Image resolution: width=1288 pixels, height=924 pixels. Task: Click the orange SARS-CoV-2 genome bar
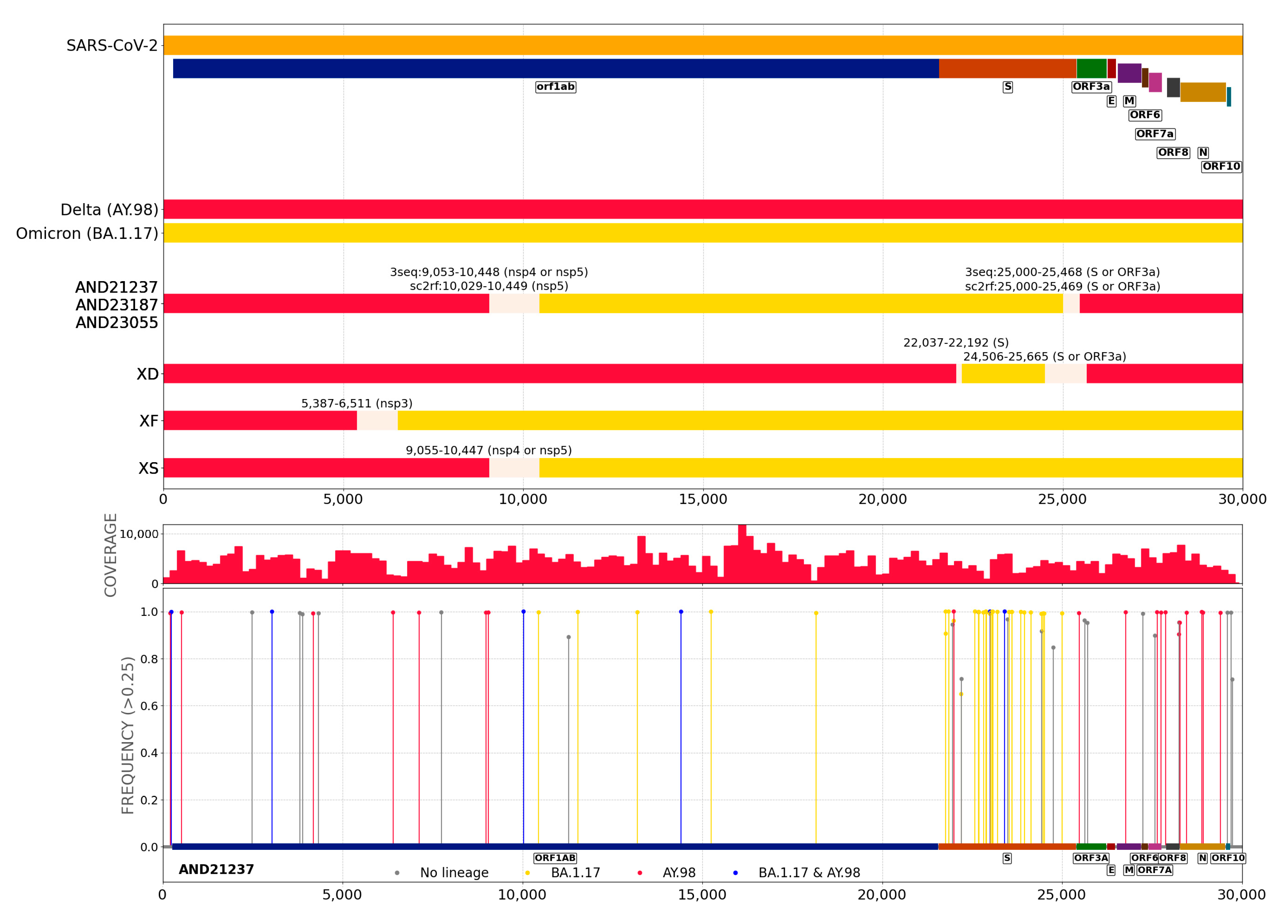point(702,45)
